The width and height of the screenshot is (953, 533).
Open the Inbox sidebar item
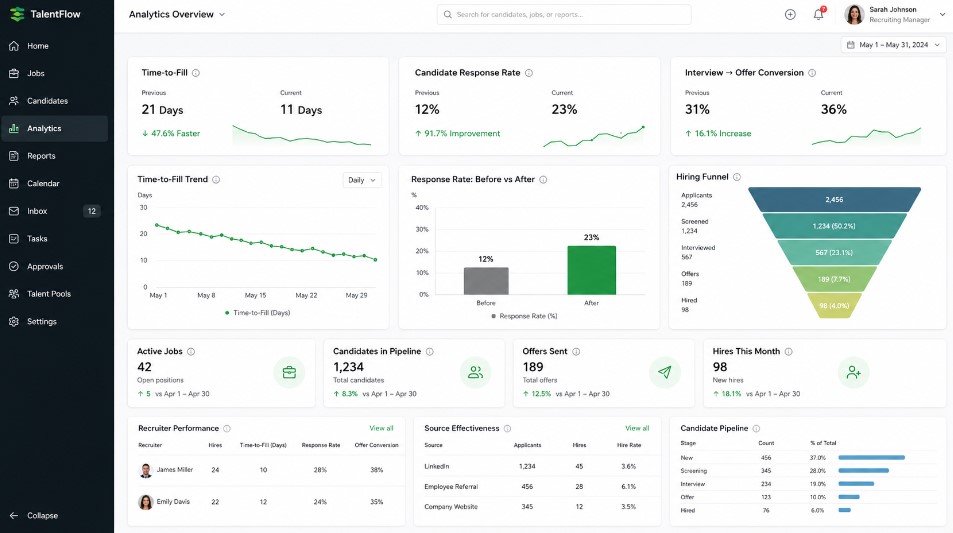point(55,211)
